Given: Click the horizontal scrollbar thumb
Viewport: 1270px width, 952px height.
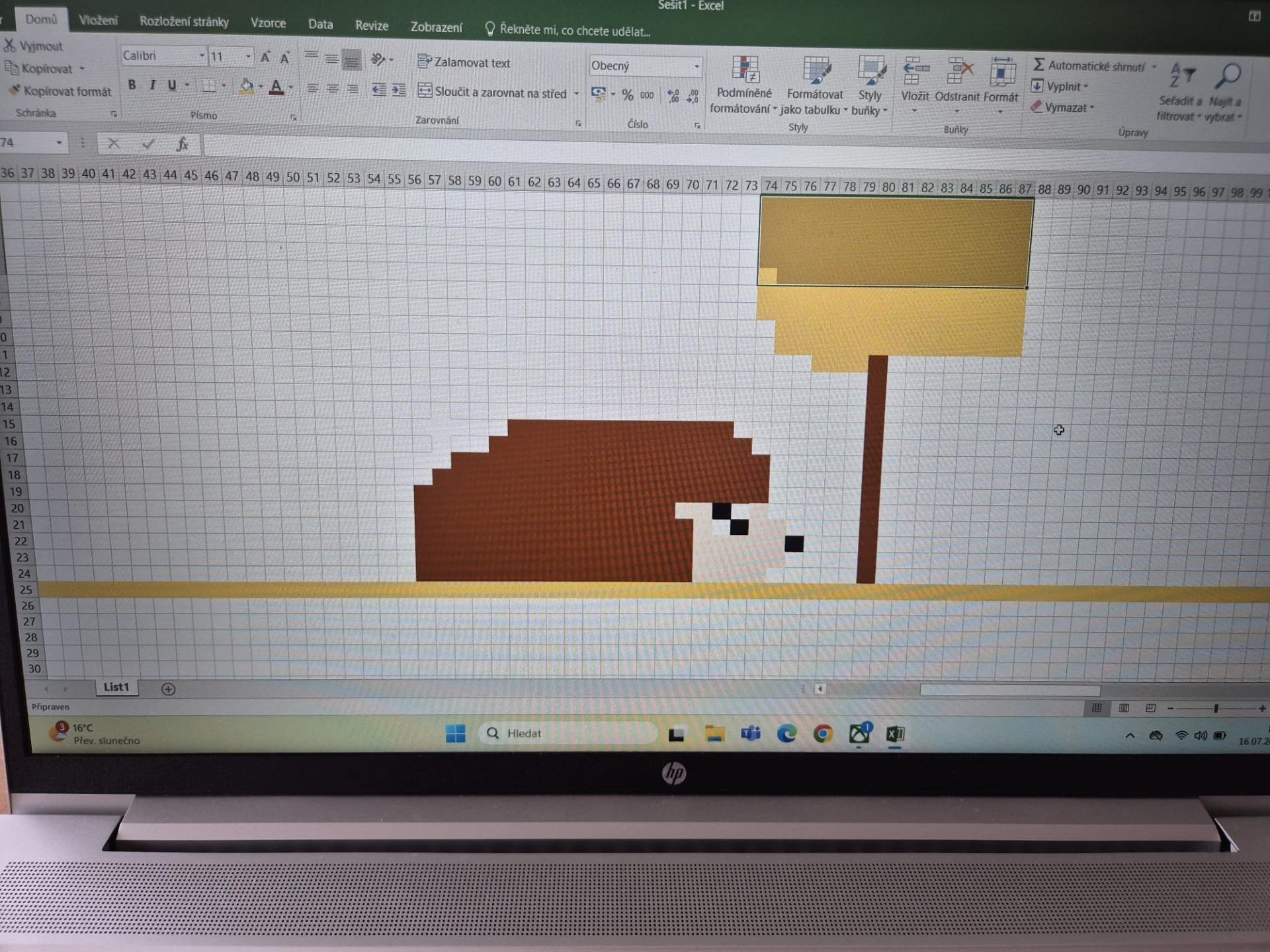Looking at the screenshot, I should click(x=1010, y=690).
